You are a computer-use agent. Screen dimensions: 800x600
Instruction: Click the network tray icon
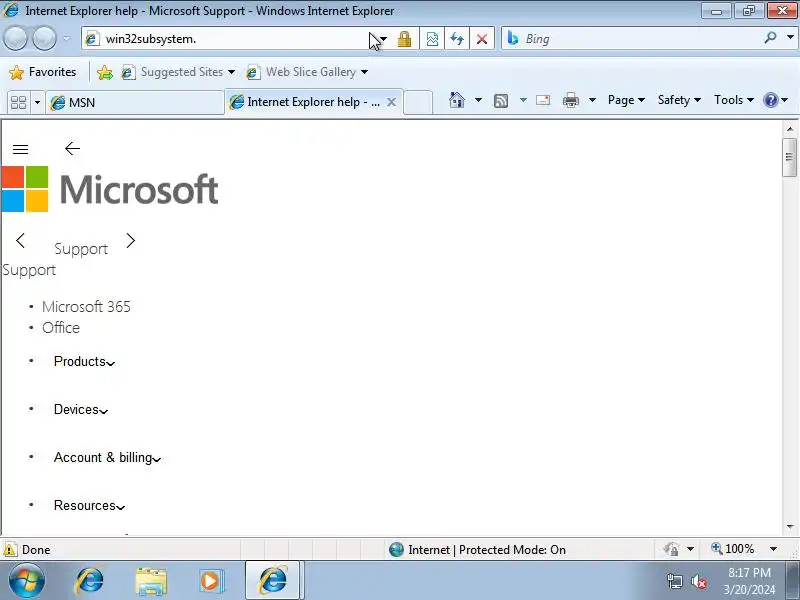[674, 581]
